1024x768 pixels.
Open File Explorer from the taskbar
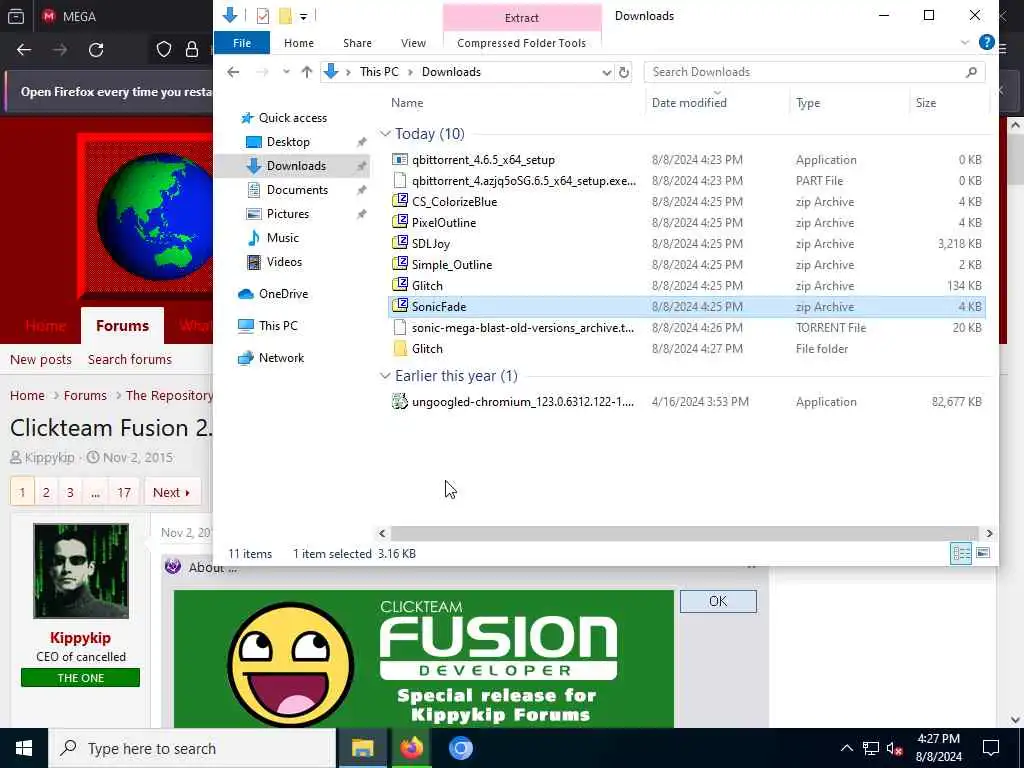pos(362,748)
